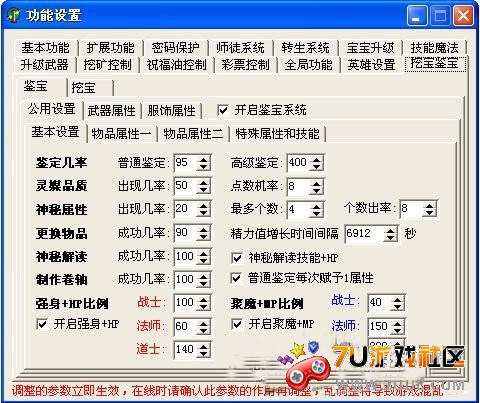This screenshot has height=403, width=480.
Task: Click the 功能设置 title bar icon
Action: tap(14, 15)
